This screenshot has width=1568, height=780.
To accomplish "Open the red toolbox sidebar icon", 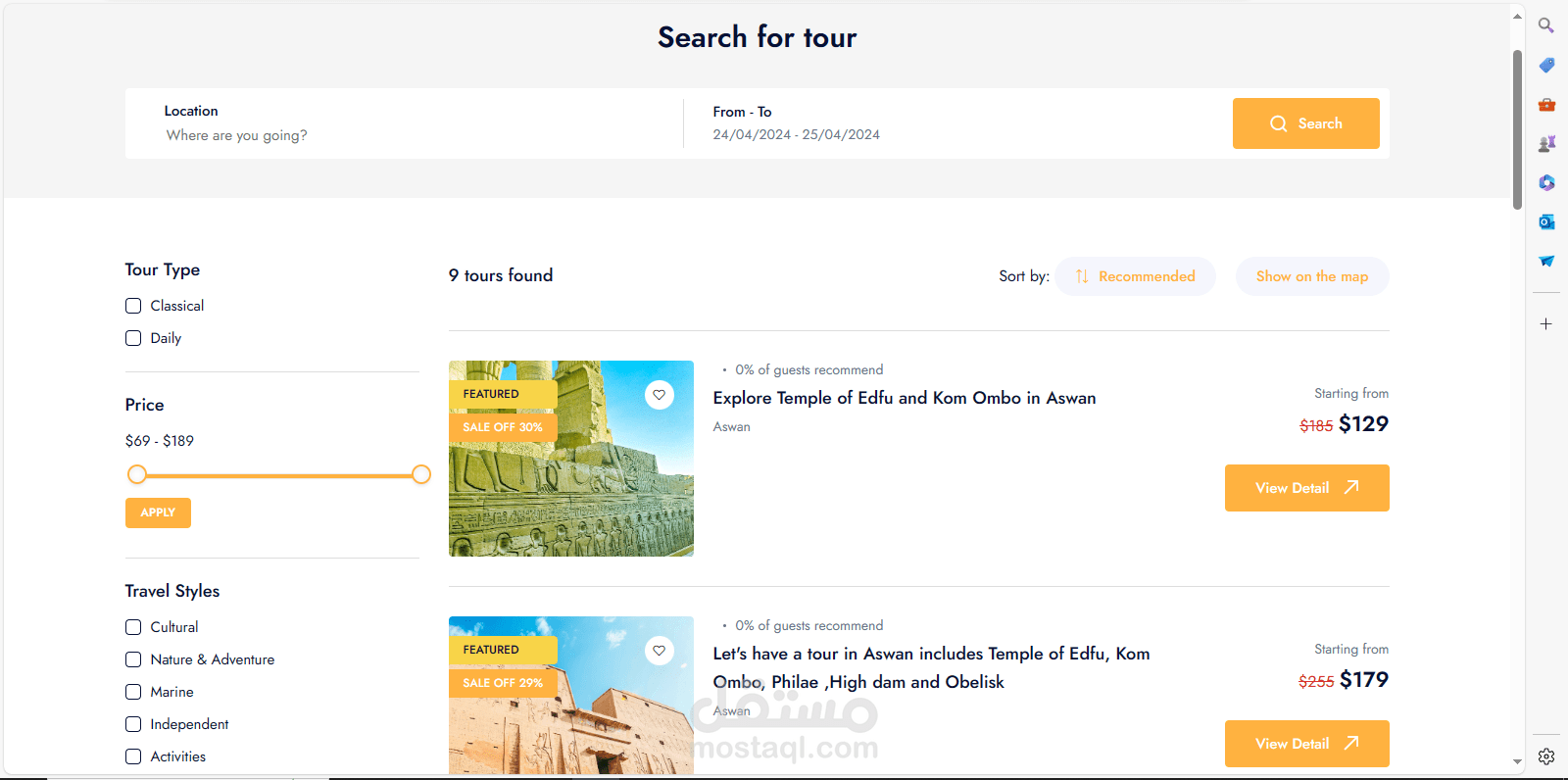I will click(x=1546, y=105).
